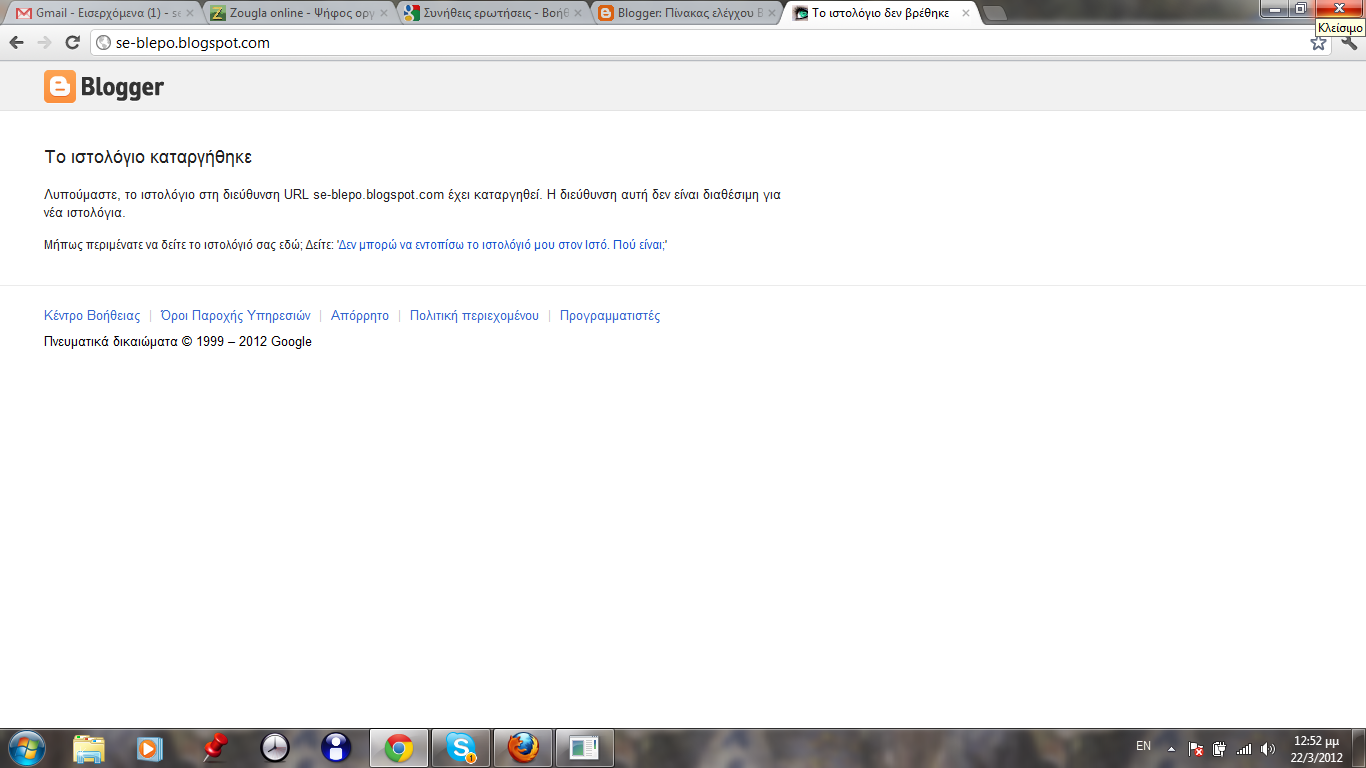Click the EN language indicator
The image size is (1366, 768).
pyautogui.click(x=1144, y=746)
